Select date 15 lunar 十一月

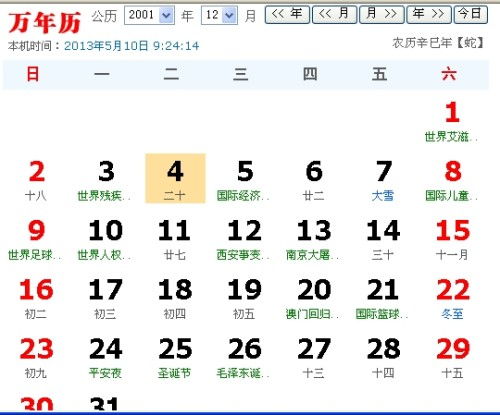[452, 239]
